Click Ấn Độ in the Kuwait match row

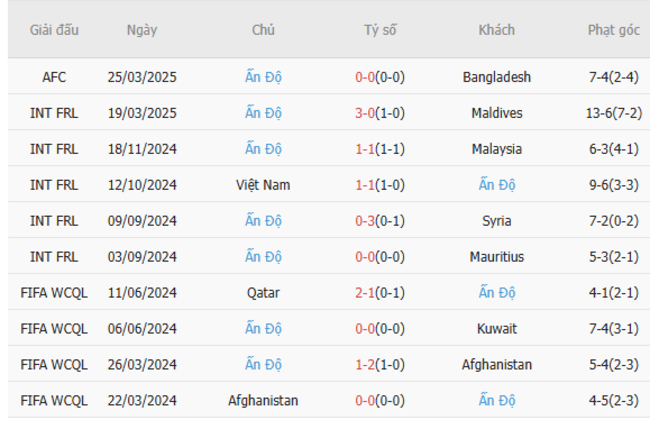(263, 329)
